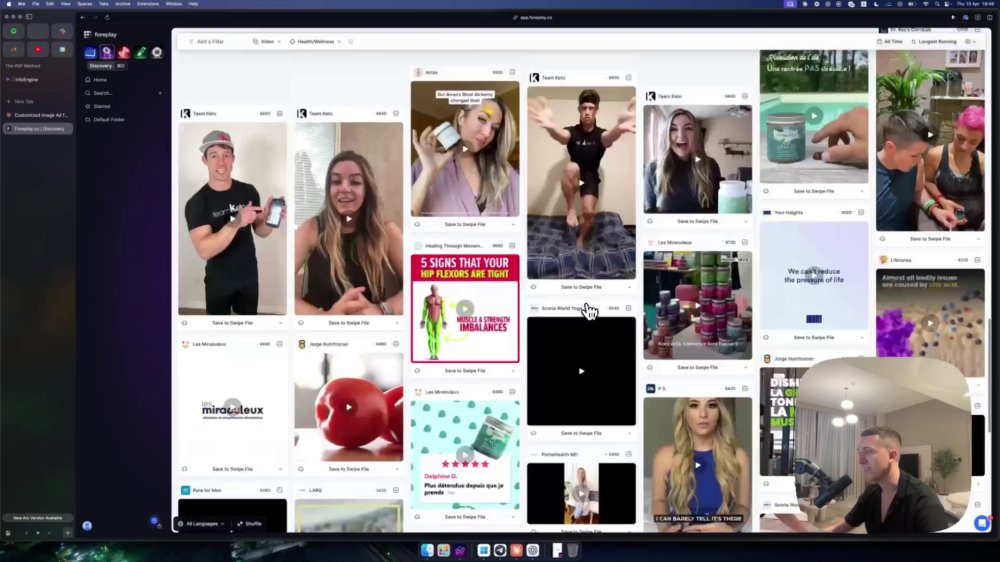Click the save filter icon after Health/Wellness
1000x562 pixels.
[351, 41]
